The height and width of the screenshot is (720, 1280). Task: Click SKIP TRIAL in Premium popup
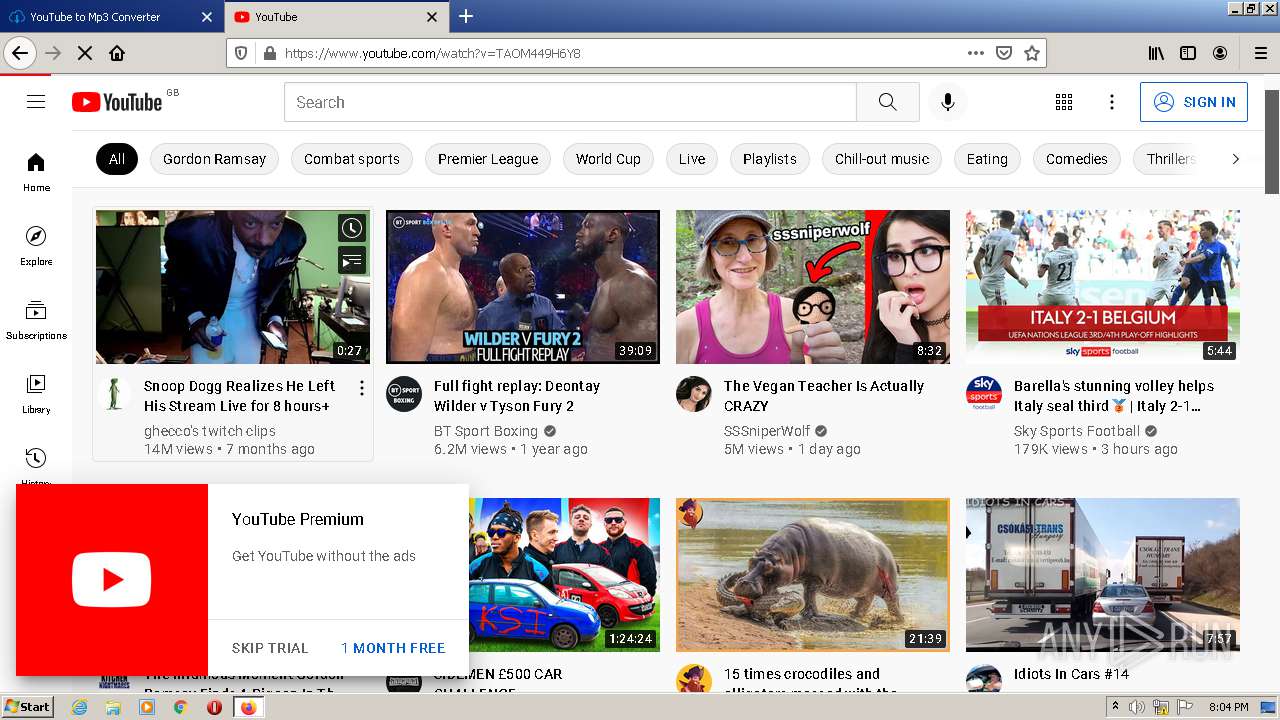(x=270, y=648)
